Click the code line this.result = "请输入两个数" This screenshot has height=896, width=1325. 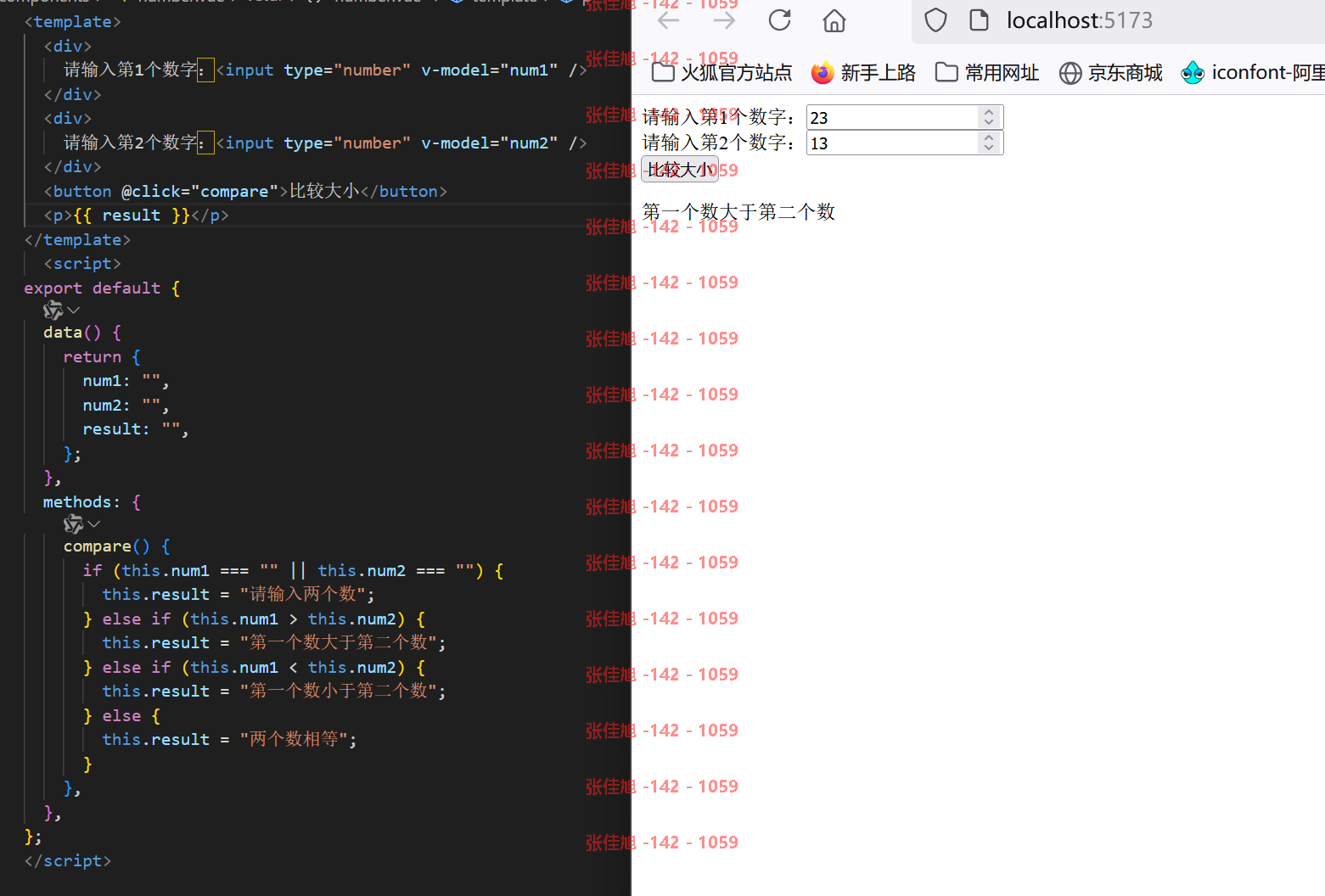[x=239, y=595]
